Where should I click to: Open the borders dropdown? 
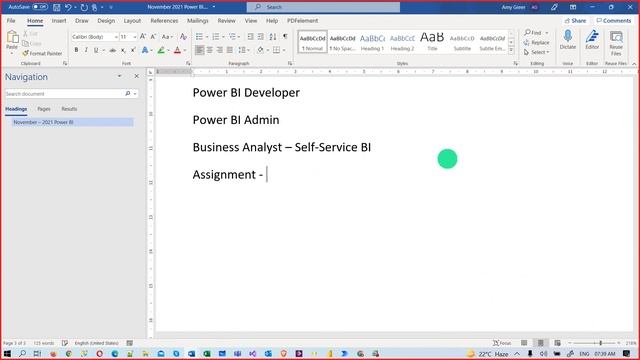coord(284,50)
